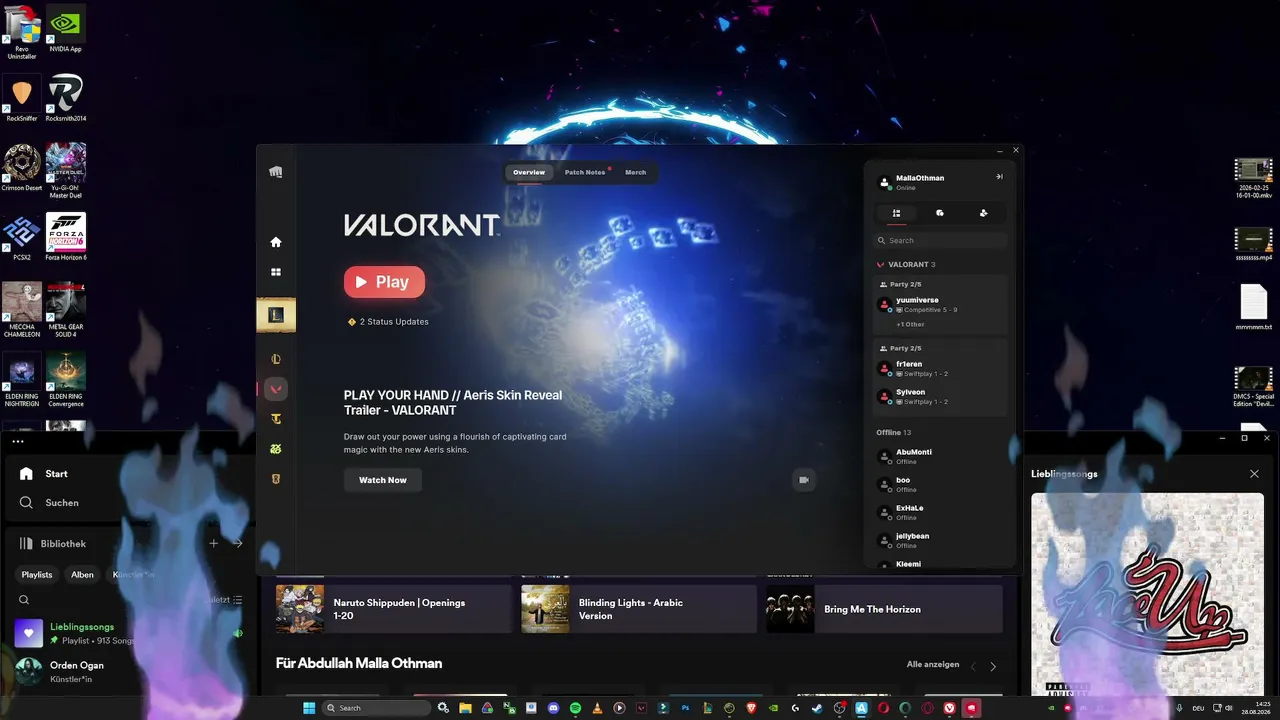Open Photoshop from the taskbar
This screenshot has height=720, width=1280.
click(x=685, y=708)
